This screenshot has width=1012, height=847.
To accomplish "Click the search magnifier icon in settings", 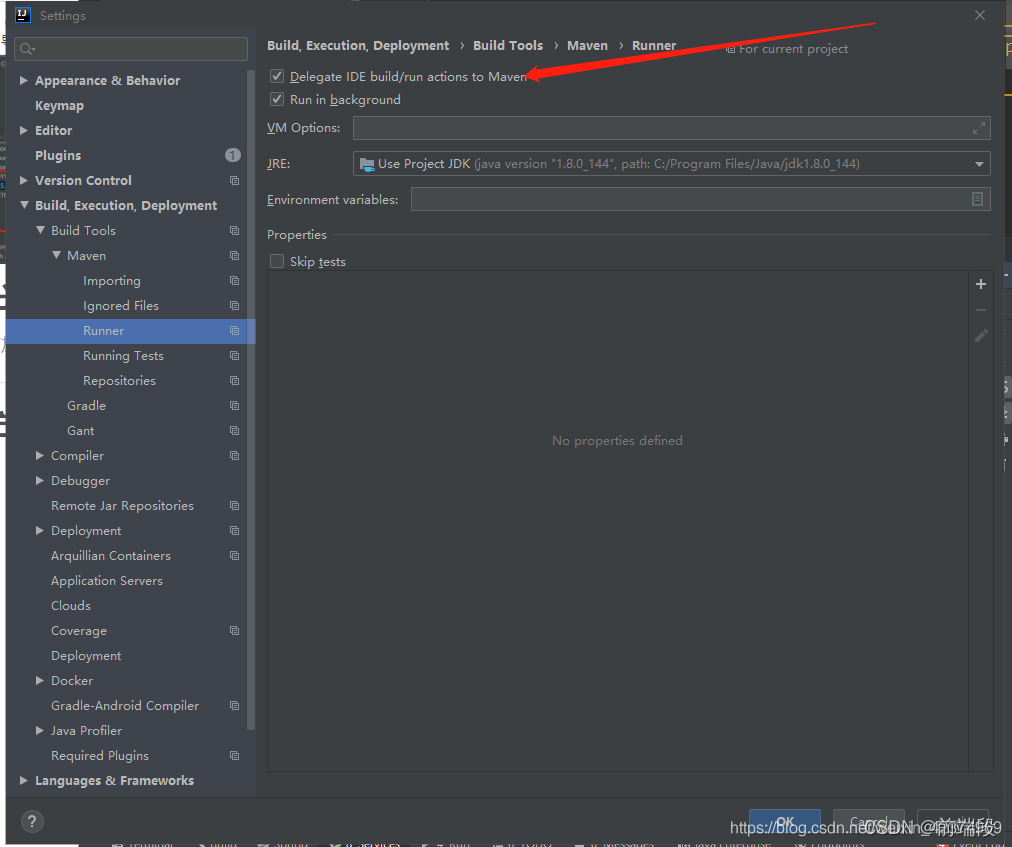I will (26, 49).
